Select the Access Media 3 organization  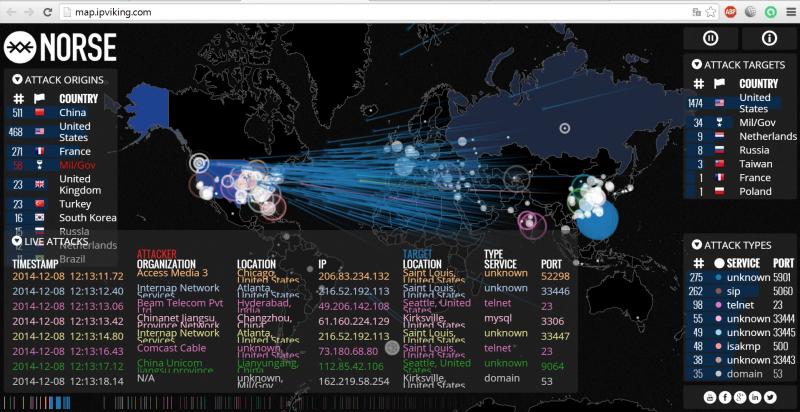click(x=172, y=273)
